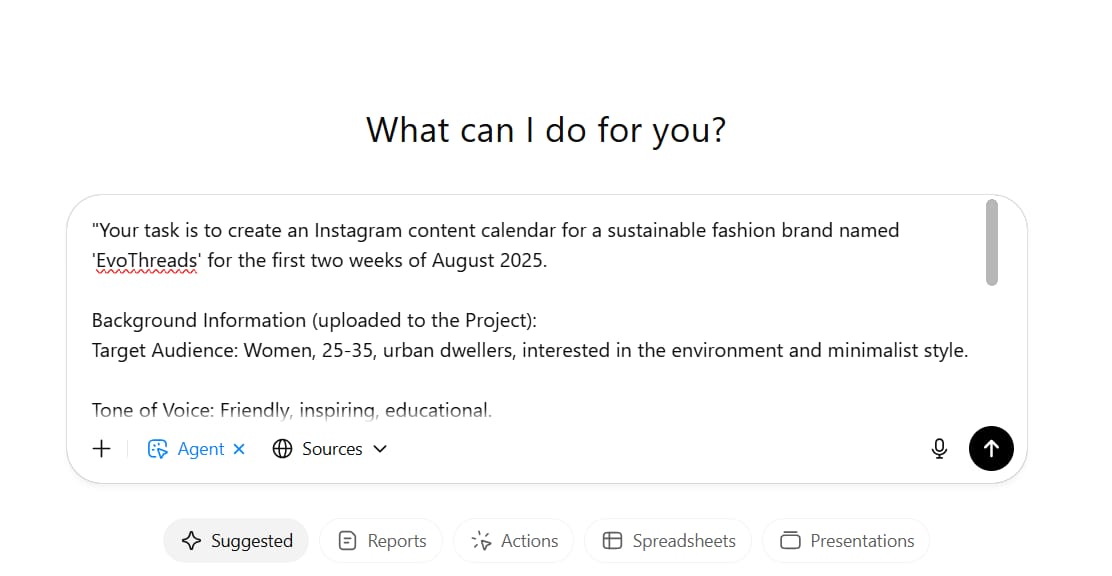Image resolution: width=1112 pixels, height=576 pixels.
Task: Expand the Sources dropdown chevron
Action: 380,449
